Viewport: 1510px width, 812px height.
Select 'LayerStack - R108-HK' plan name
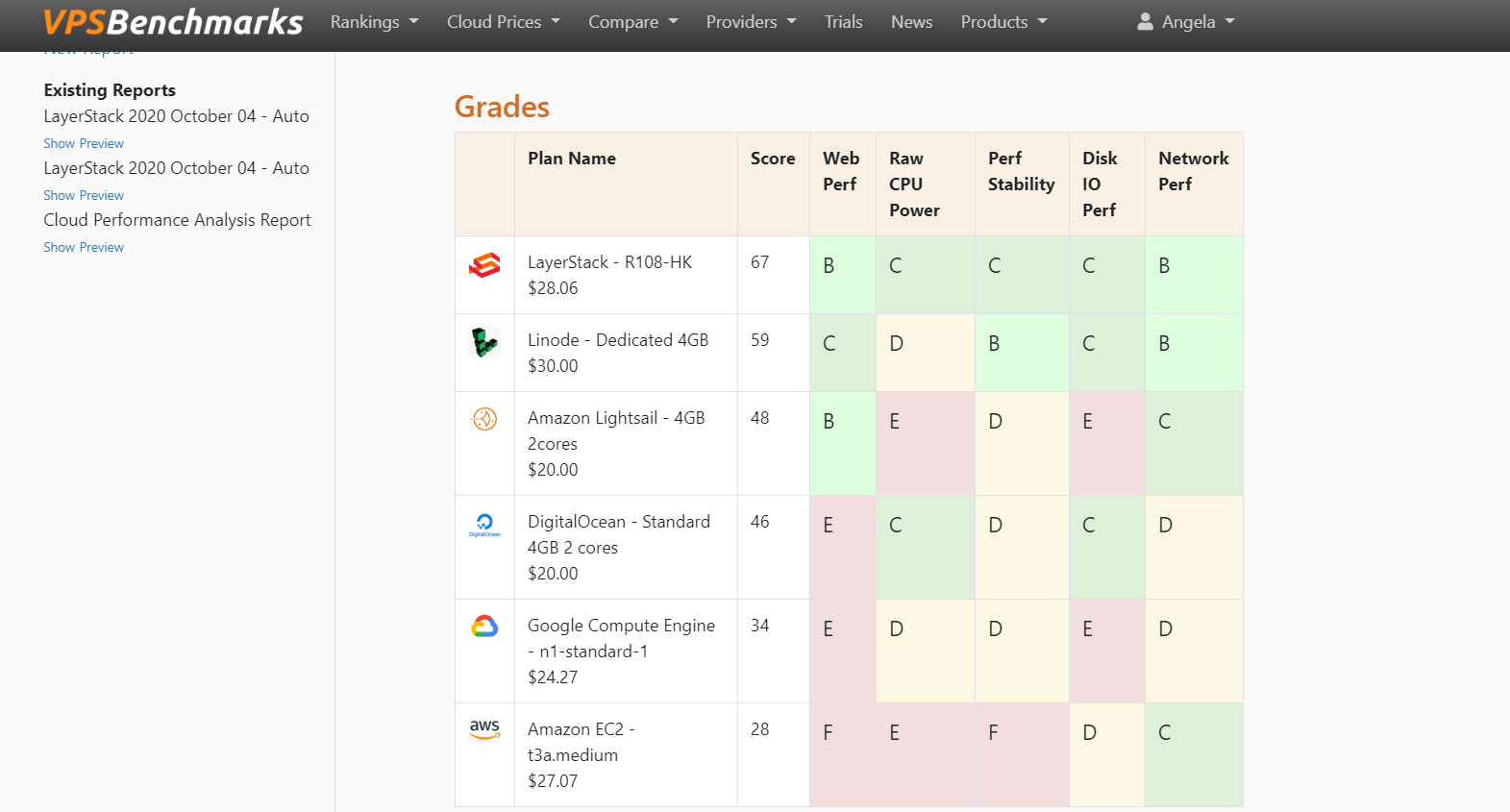point(609,262)
